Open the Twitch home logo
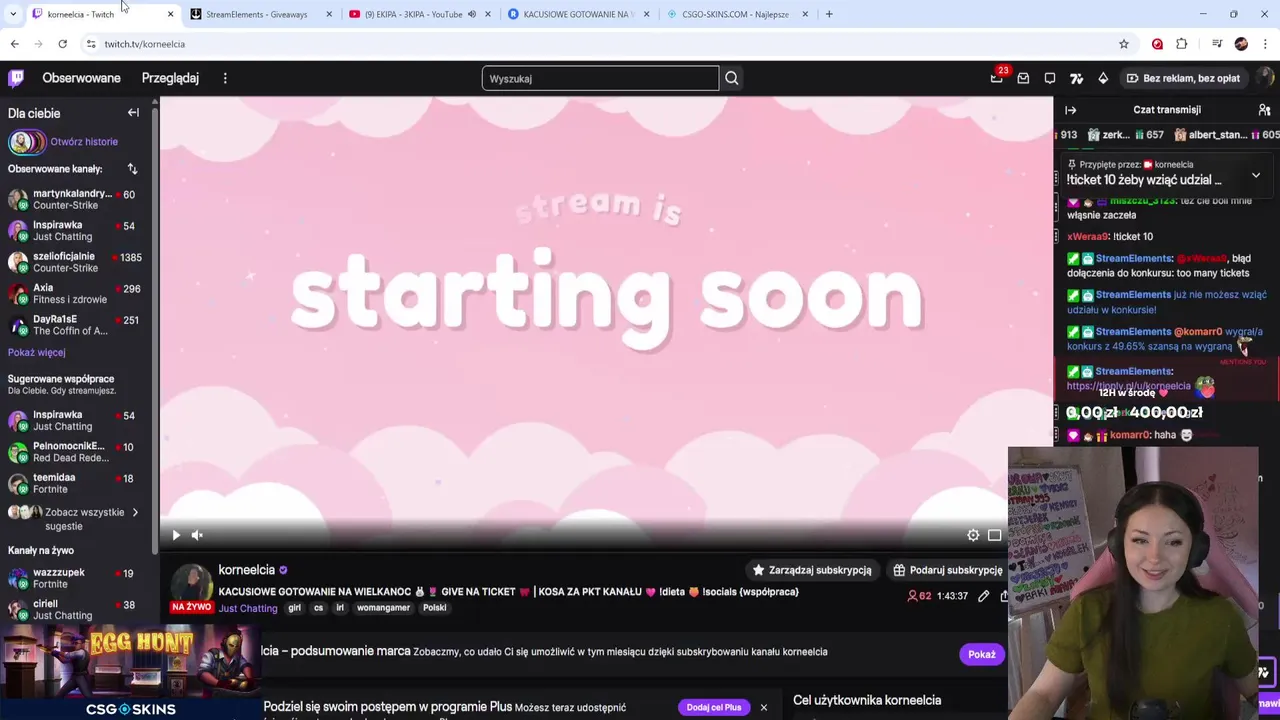The image size is (1280, 720). click(x=16, y=78)
